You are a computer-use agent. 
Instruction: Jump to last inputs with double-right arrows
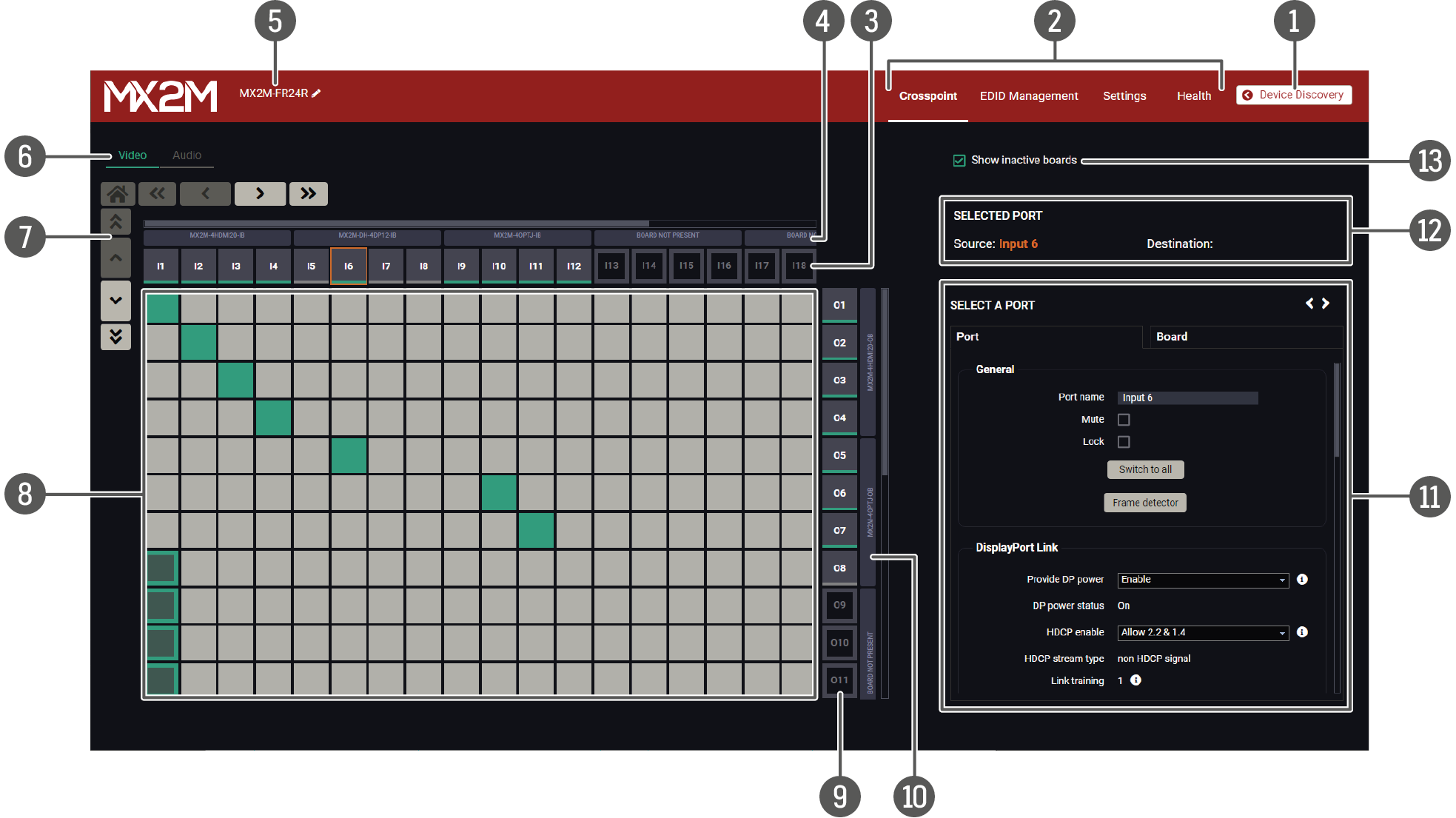pos(309,194)
